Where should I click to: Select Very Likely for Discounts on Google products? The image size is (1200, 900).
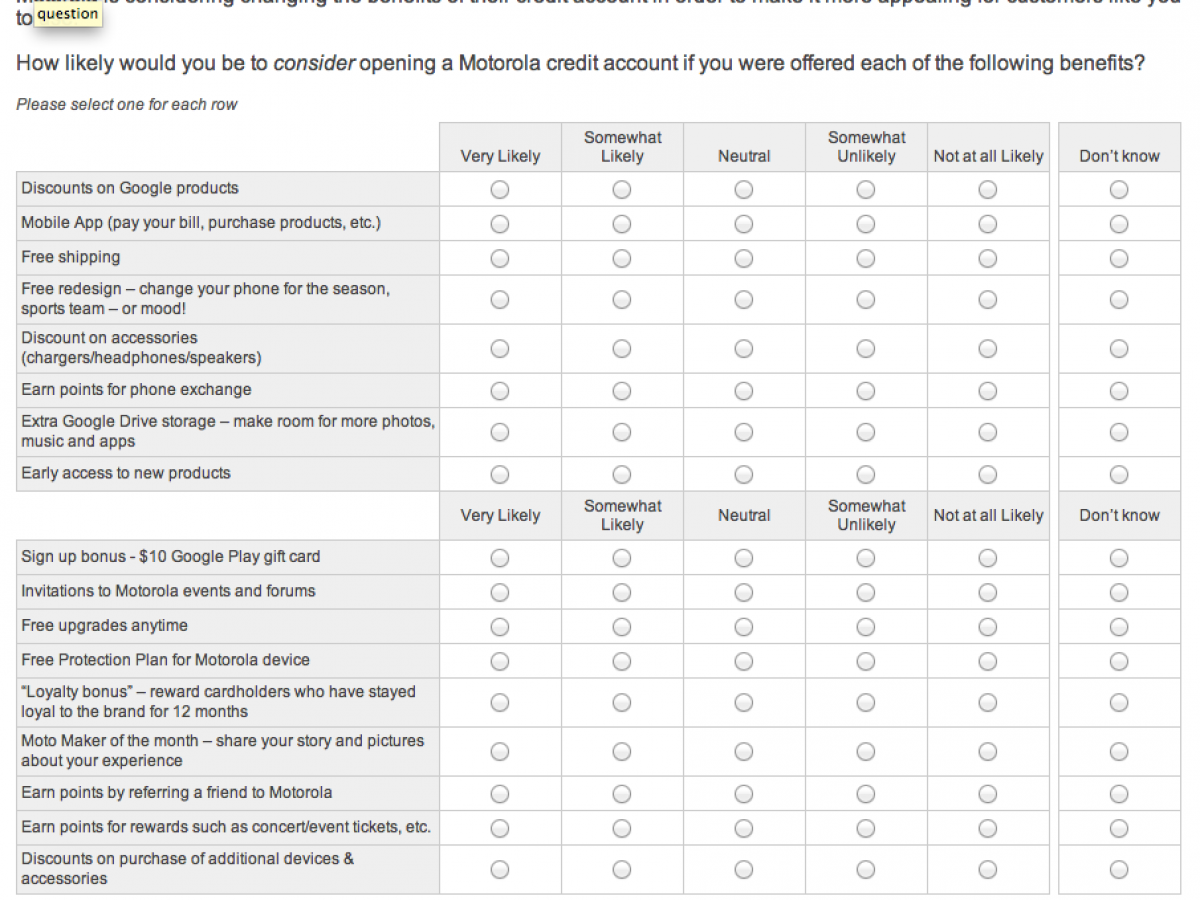click(500, 190)
